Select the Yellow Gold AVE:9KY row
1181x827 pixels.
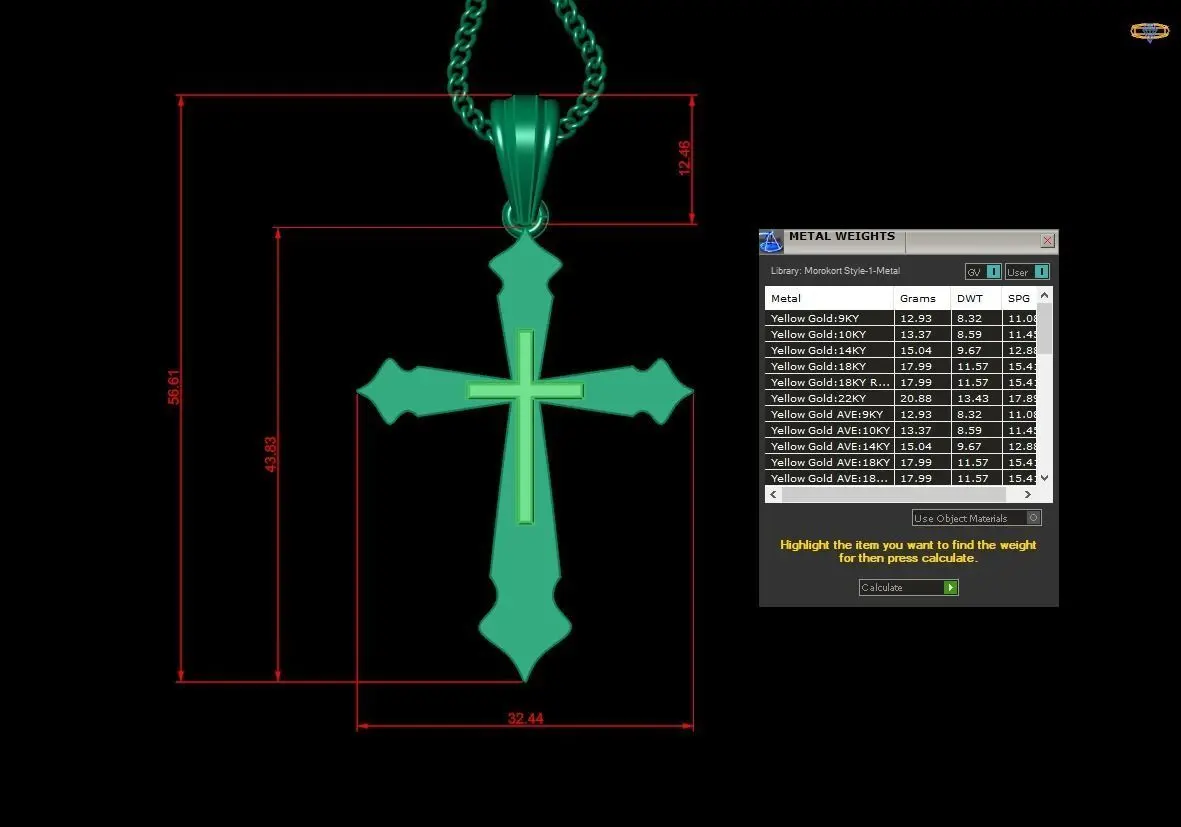(x=901, y=414)
